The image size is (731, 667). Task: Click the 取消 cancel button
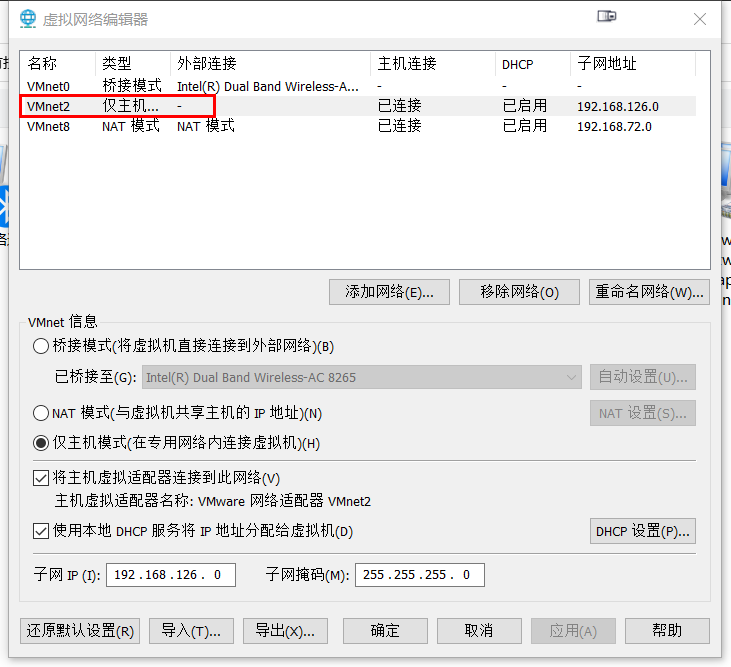click(x=479, y=631)
